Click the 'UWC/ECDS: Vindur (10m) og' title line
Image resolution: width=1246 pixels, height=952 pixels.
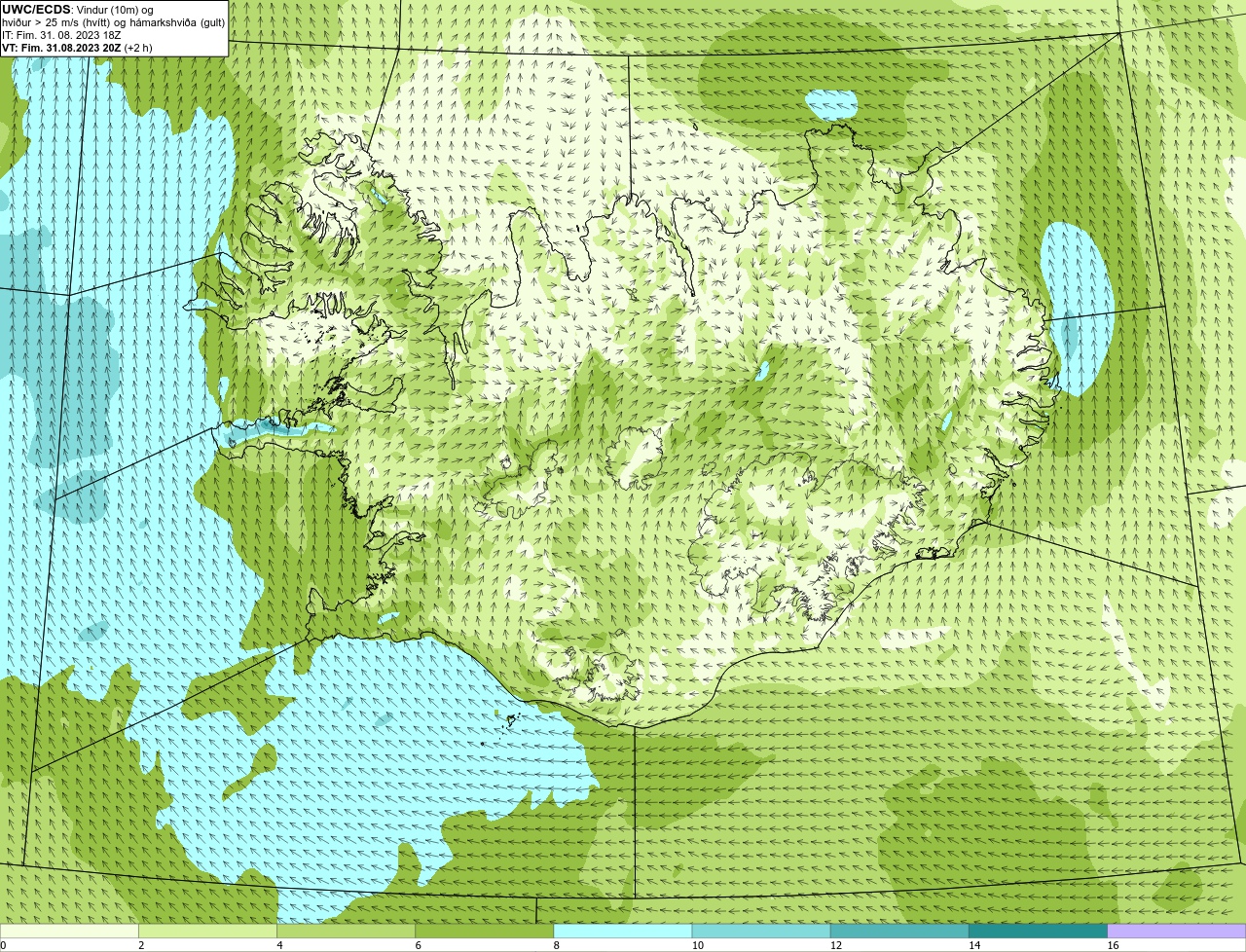tap(78, 10)
